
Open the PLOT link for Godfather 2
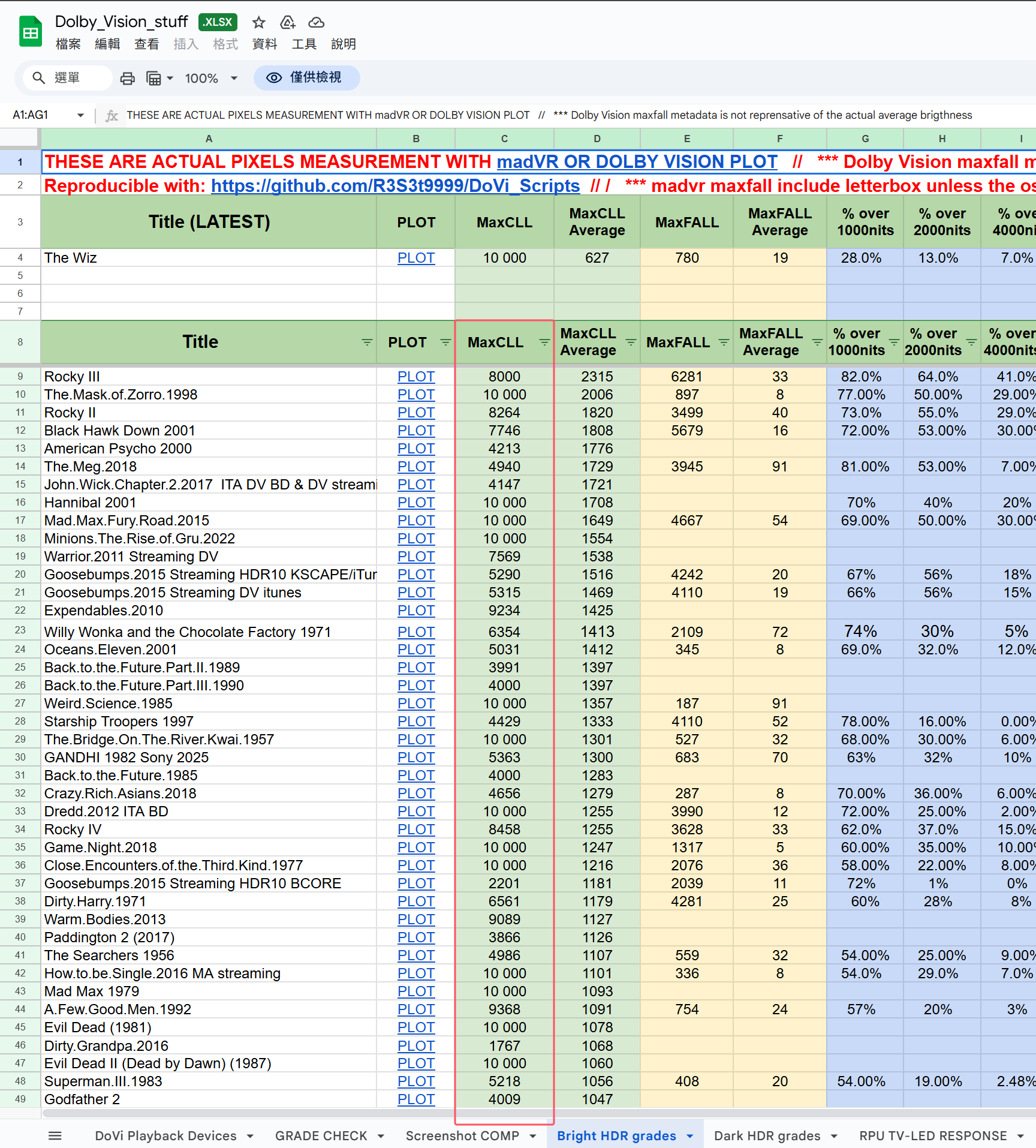pos(416,1099)
